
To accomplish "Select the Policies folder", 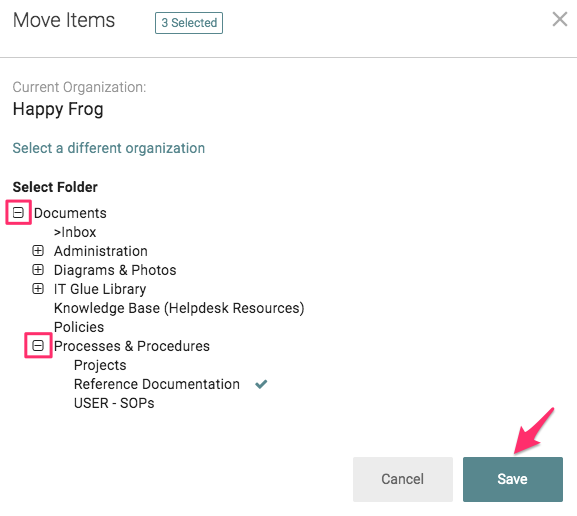I will pos(79,327).
